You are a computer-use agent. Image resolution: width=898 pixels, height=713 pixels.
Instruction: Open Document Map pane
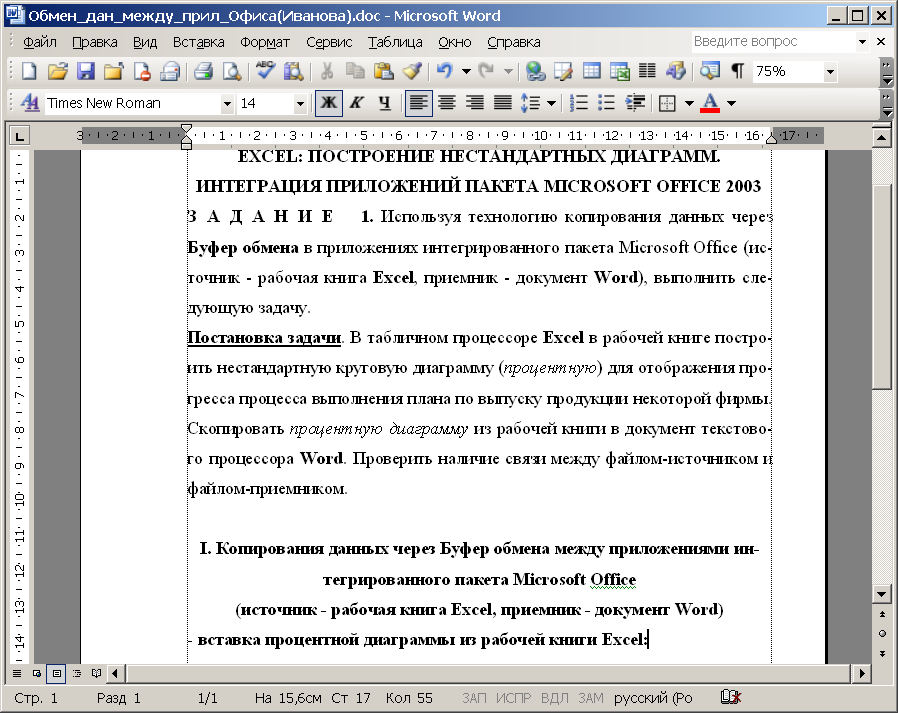(710, 72)
